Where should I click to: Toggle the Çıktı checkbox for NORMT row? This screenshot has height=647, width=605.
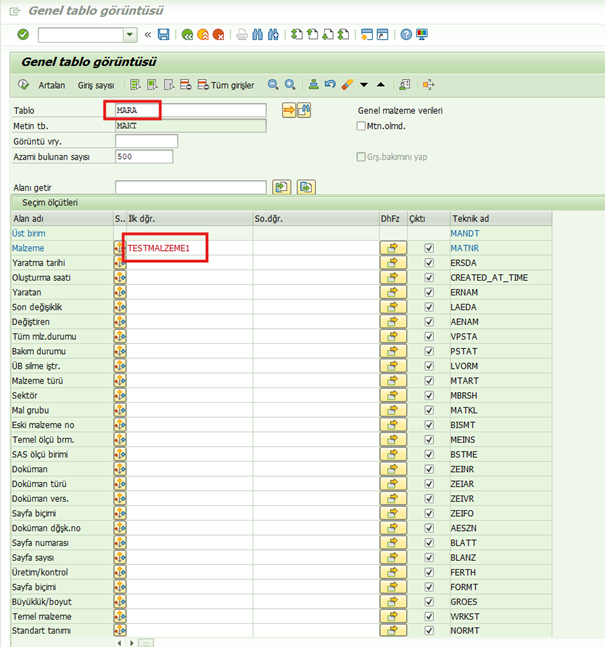(429, 631)
